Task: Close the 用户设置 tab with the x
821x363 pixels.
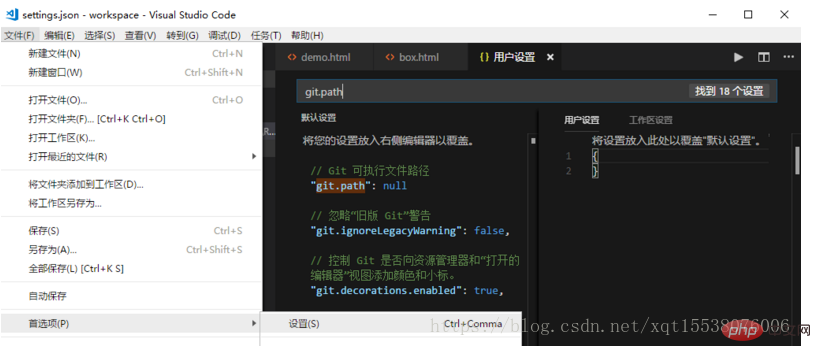Action: pos(550,57)
